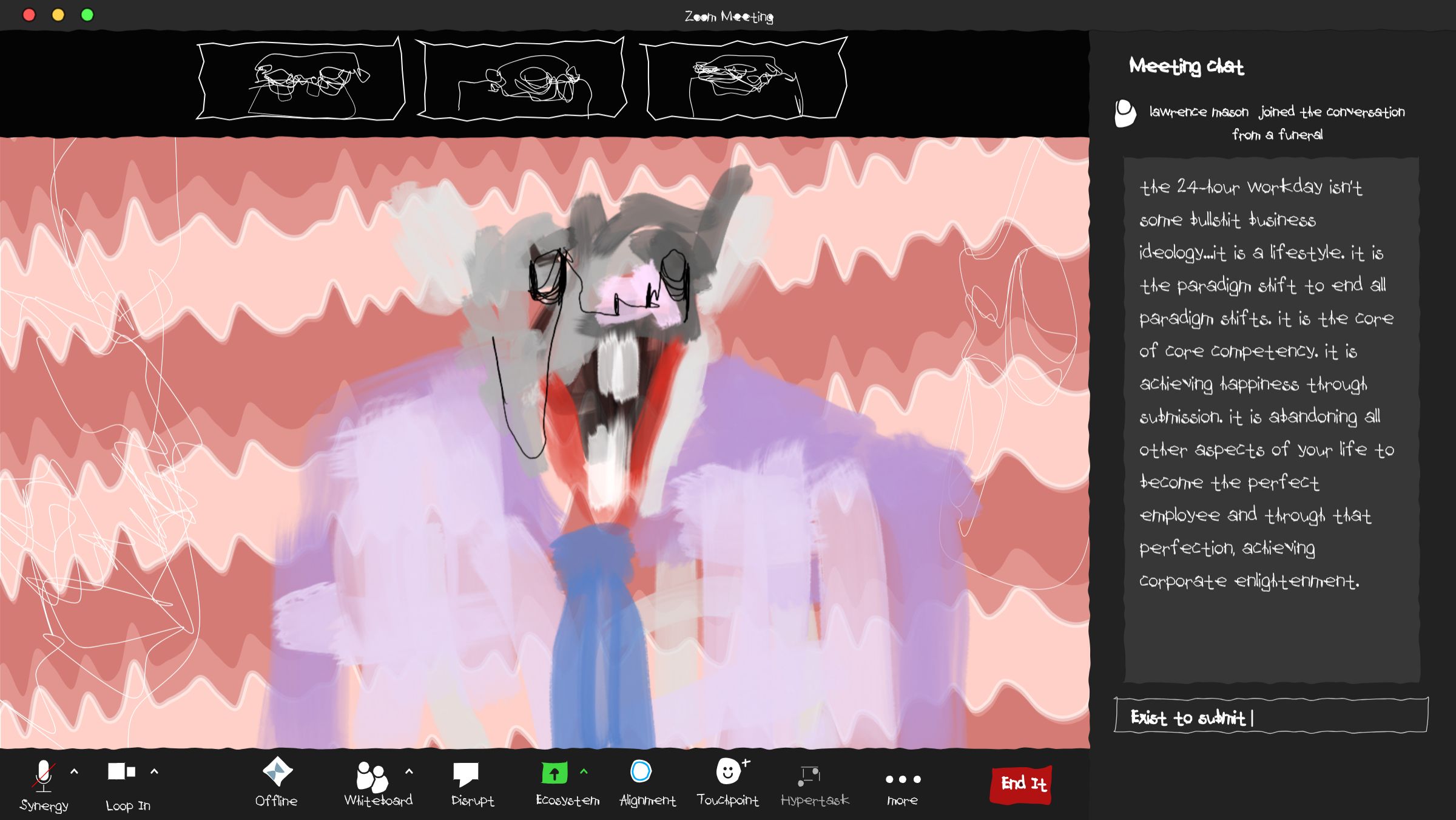1456x820 pixels.
Task: Click the Touchpoint smiley reaction icon
Action: [728, 772]
